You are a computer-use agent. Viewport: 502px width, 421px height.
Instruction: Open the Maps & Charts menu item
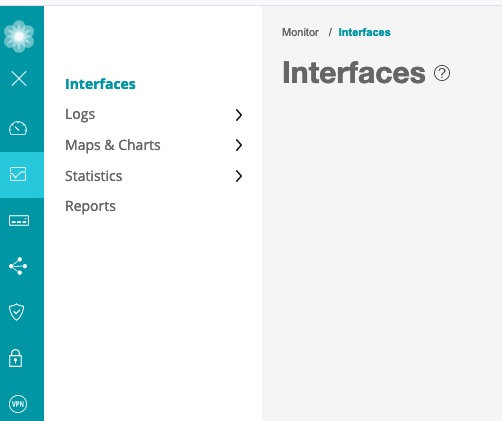pos(113,145)
